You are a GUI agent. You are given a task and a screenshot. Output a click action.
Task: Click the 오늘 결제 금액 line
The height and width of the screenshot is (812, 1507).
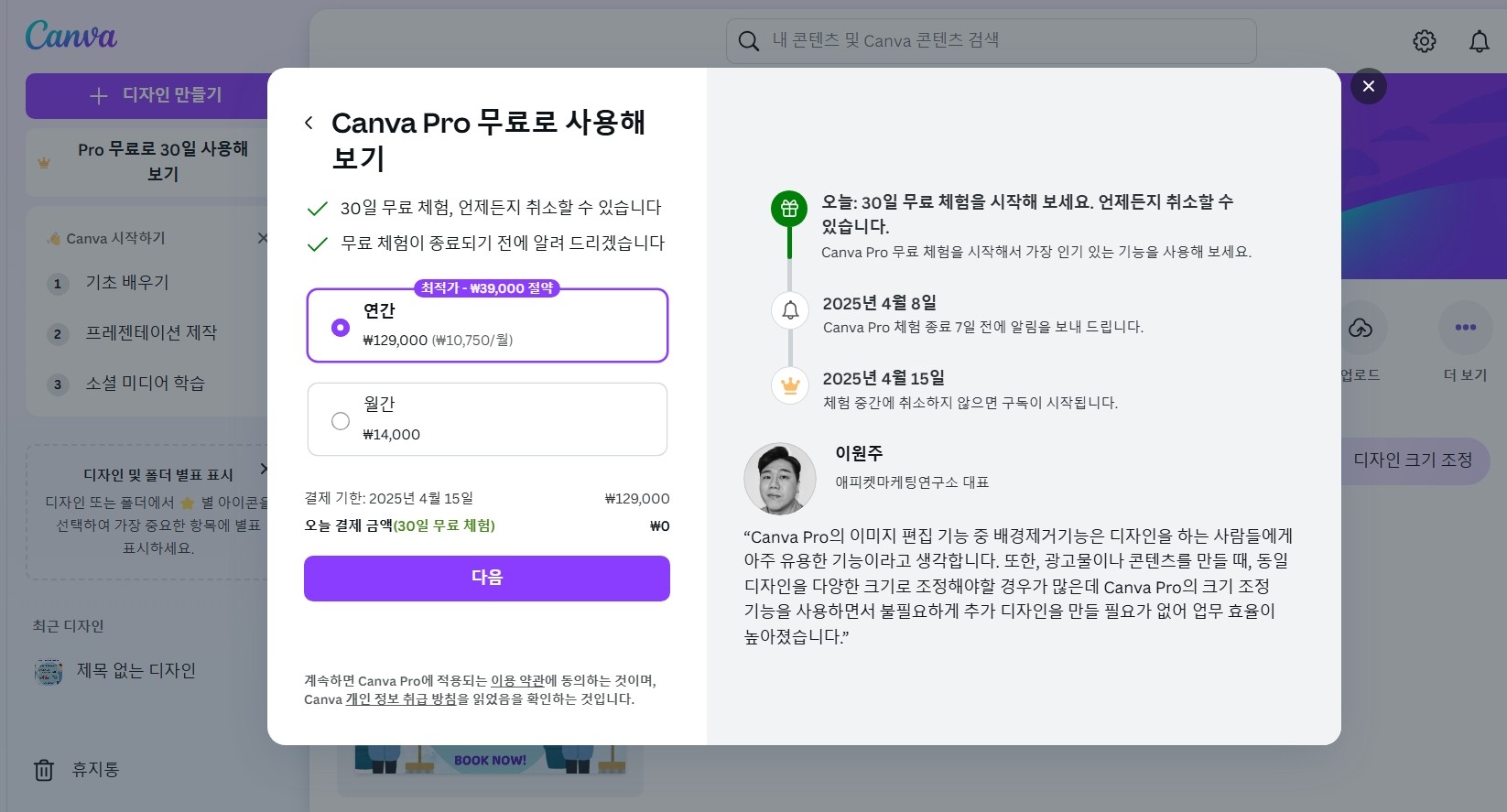coord(487,526)
